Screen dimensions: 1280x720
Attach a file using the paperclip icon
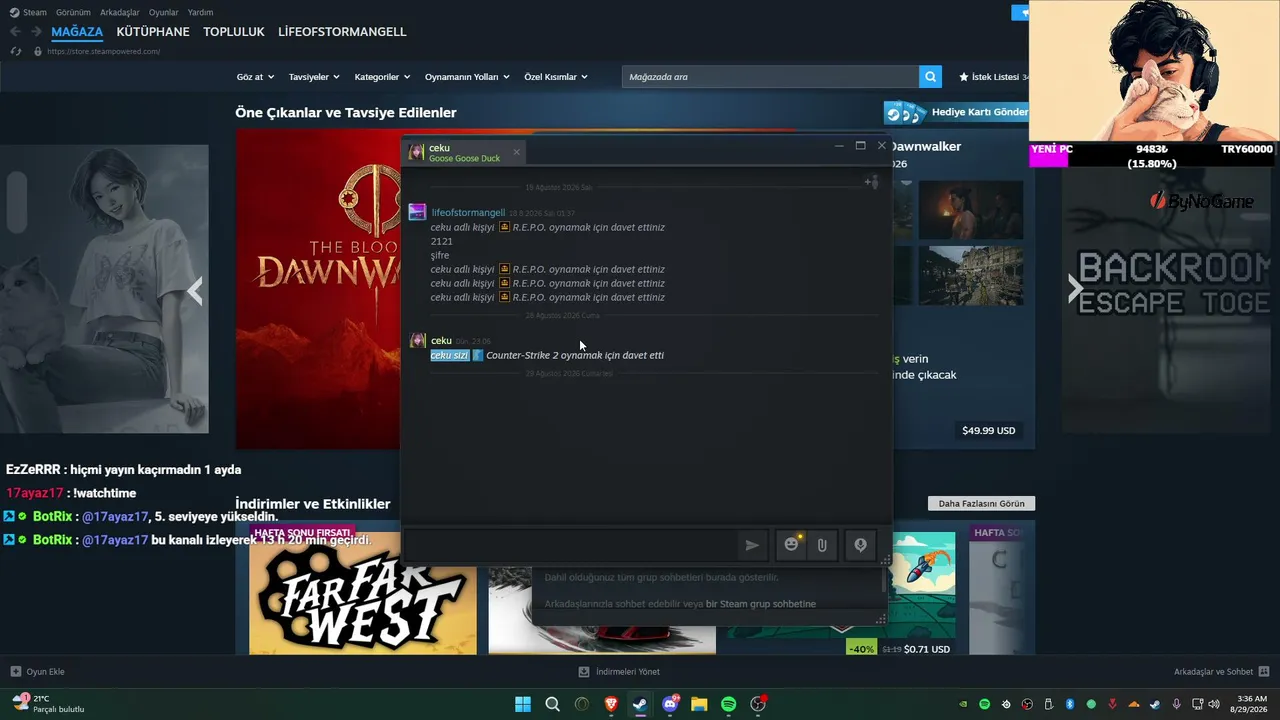(822, 545)
